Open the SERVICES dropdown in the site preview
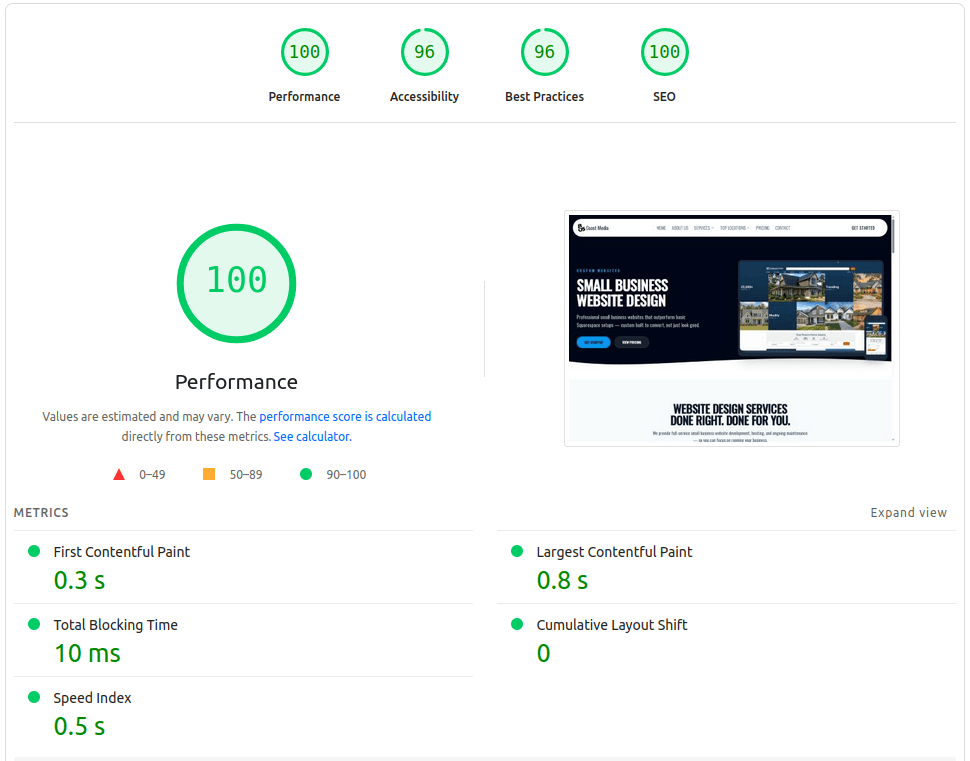Viewport: 970px width, 761px height. pos(701,228)
